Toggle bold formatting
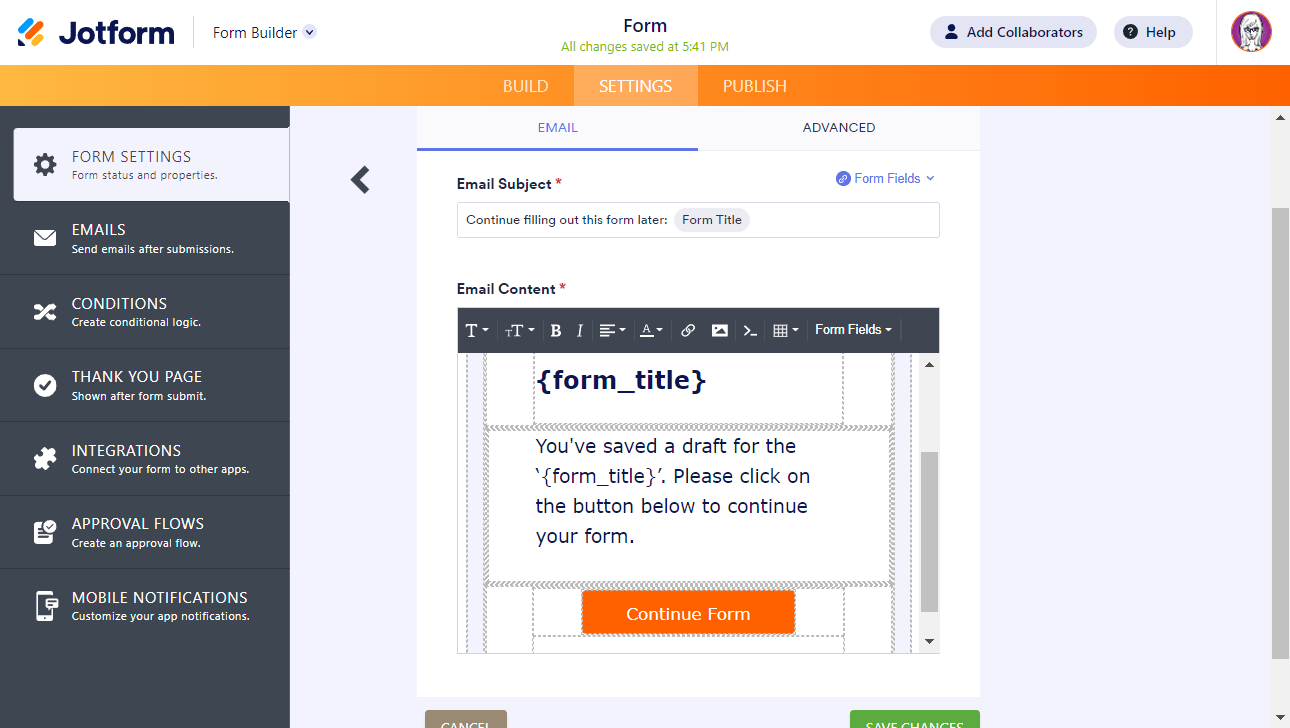 [556, 330]
